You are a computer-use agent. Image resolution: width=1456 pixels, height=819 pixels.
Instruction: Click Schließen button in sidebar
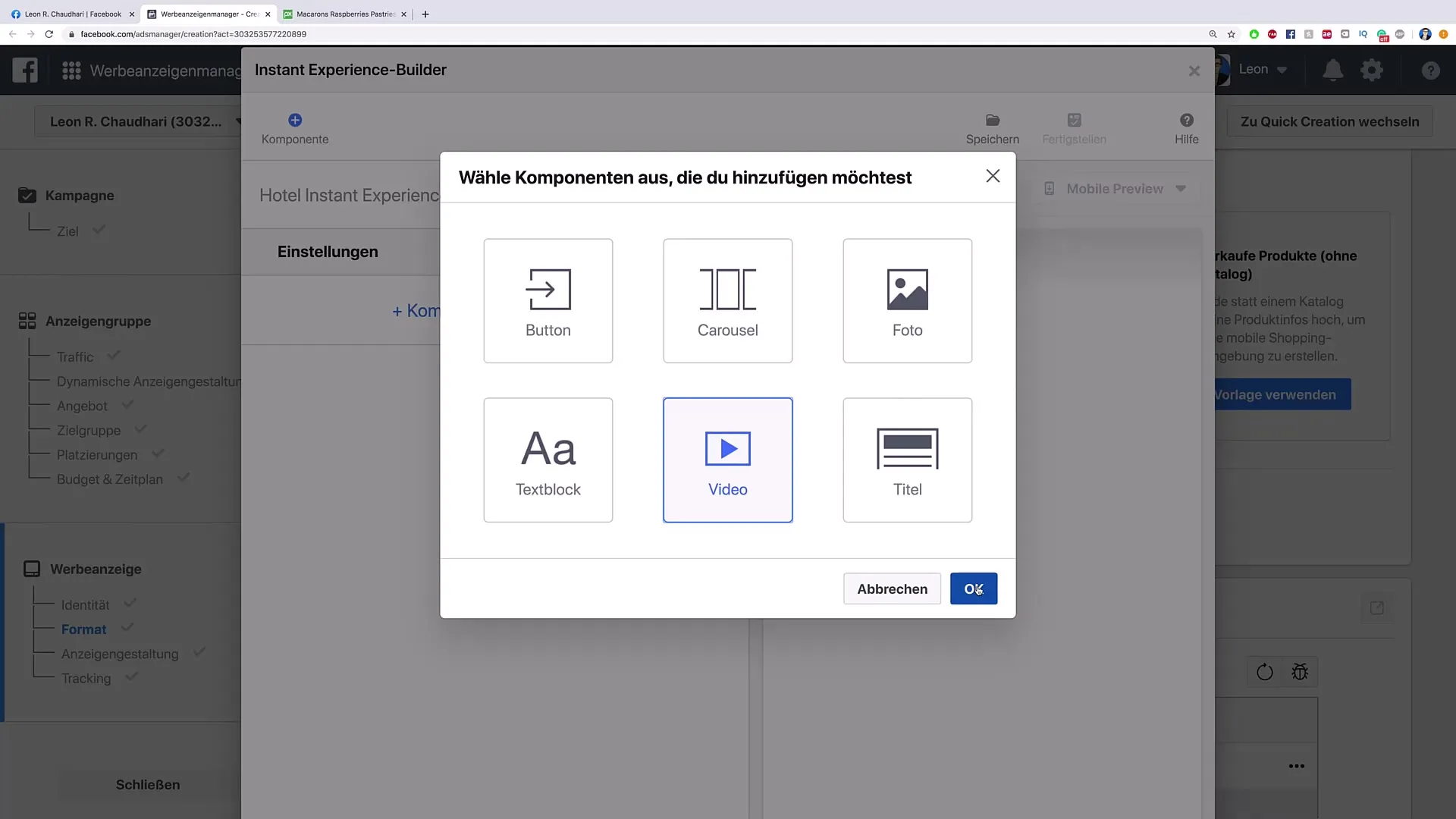148,785
